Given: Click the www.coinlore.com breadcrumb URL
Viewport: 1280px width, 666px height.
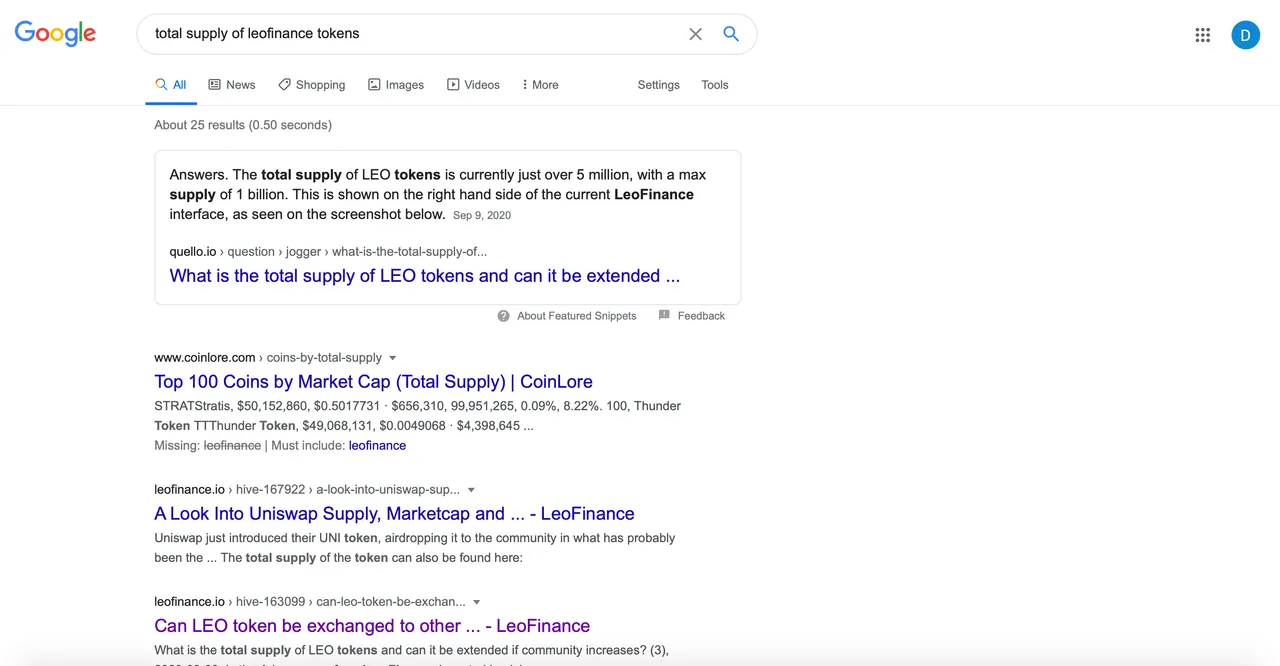Looking at the screenshot, I should [x=268, y=358].
